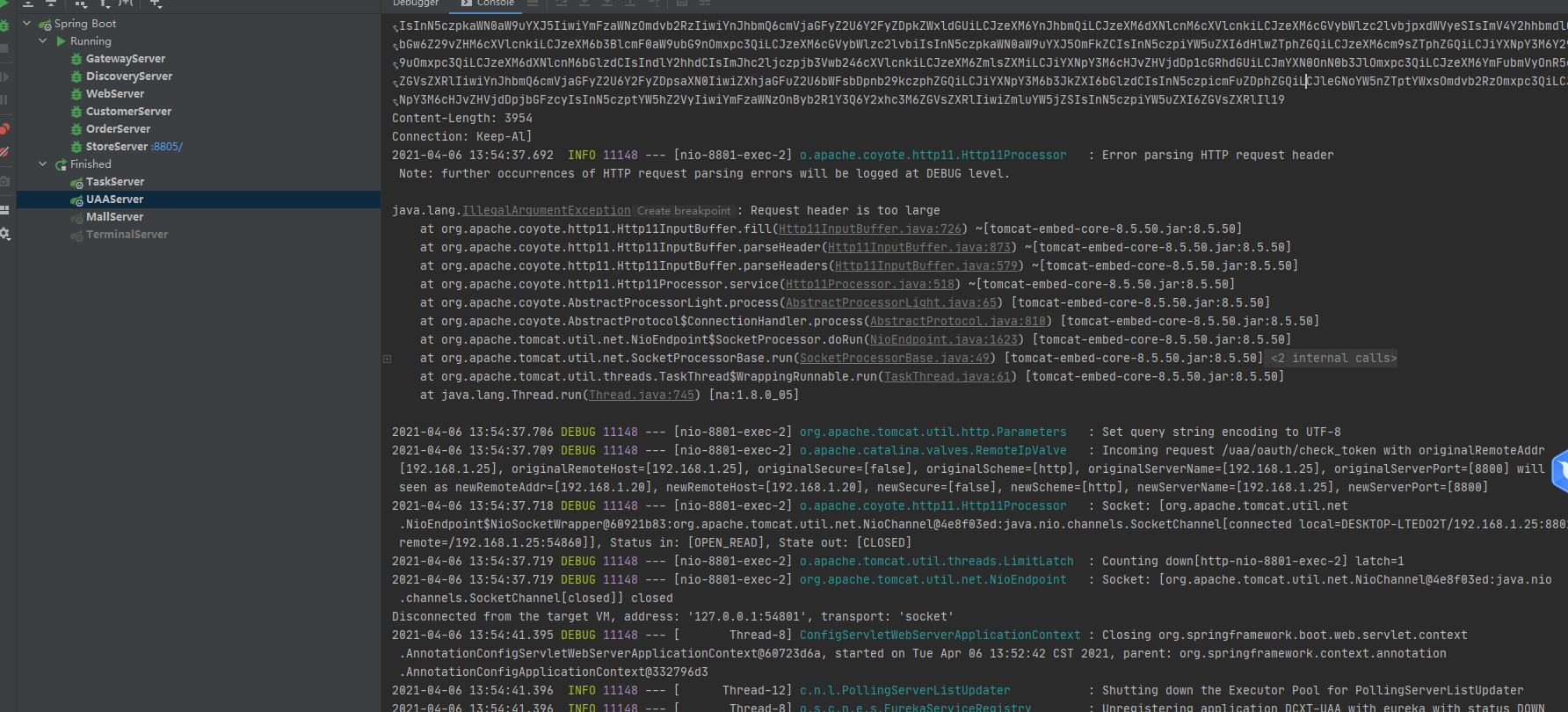Click the UAAServer spring icon

(76, 200)
